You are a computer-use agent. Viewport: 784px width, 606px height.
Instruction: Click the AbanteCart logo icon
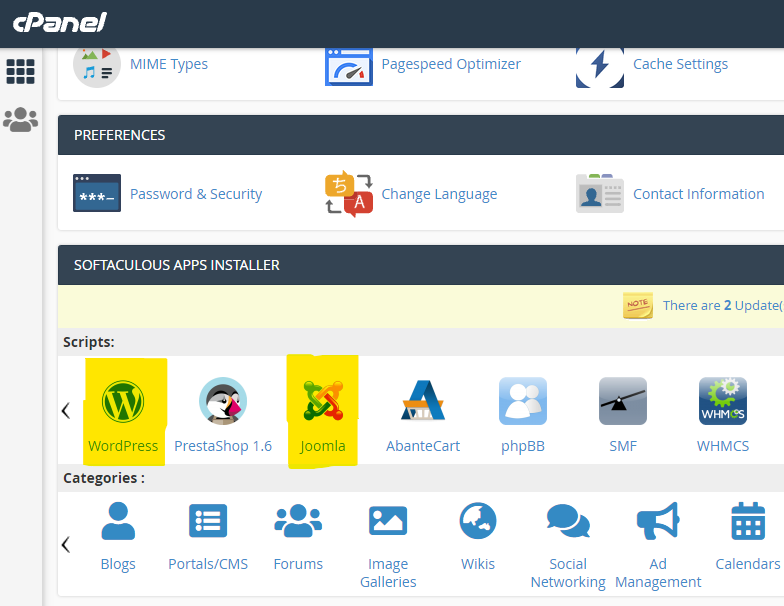(423, 400)
